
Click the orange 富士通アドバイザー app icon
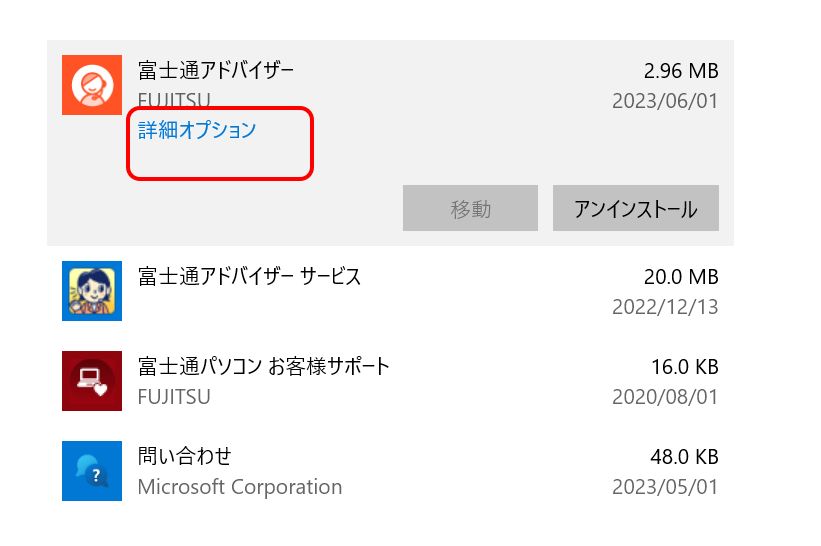click(92, 85)
